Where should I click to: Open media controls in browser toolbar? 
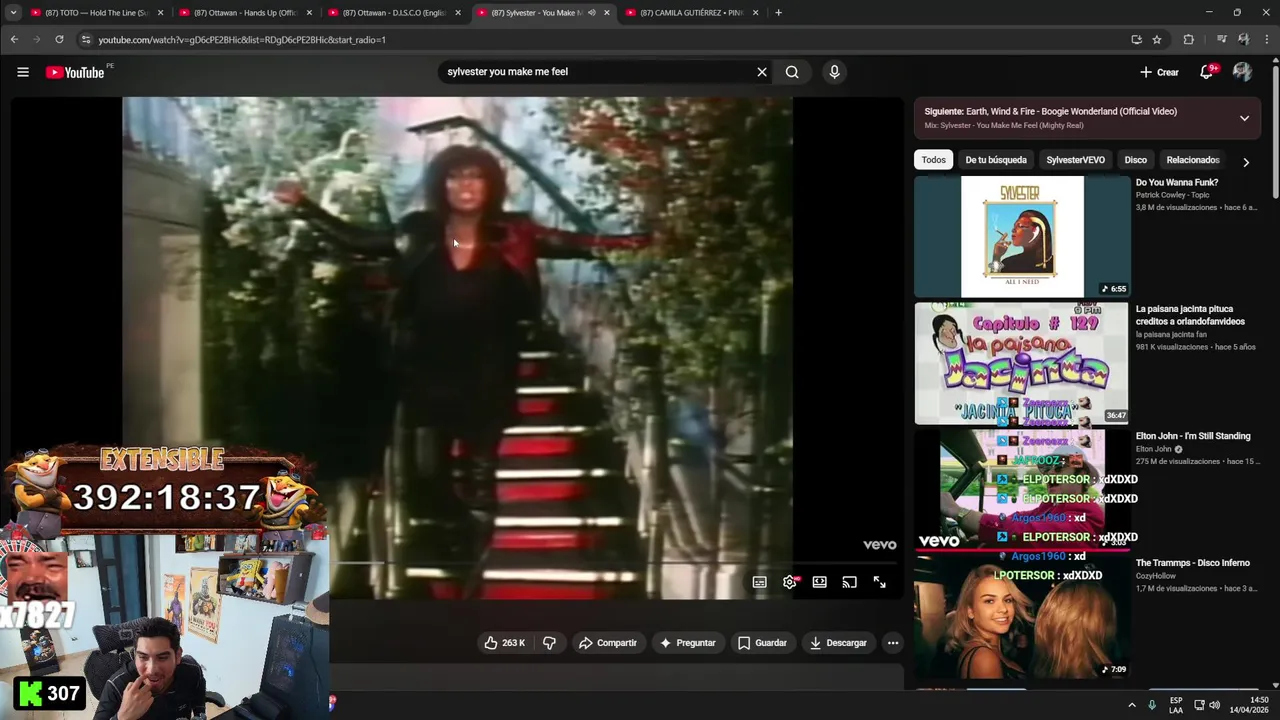[1221, 40]
